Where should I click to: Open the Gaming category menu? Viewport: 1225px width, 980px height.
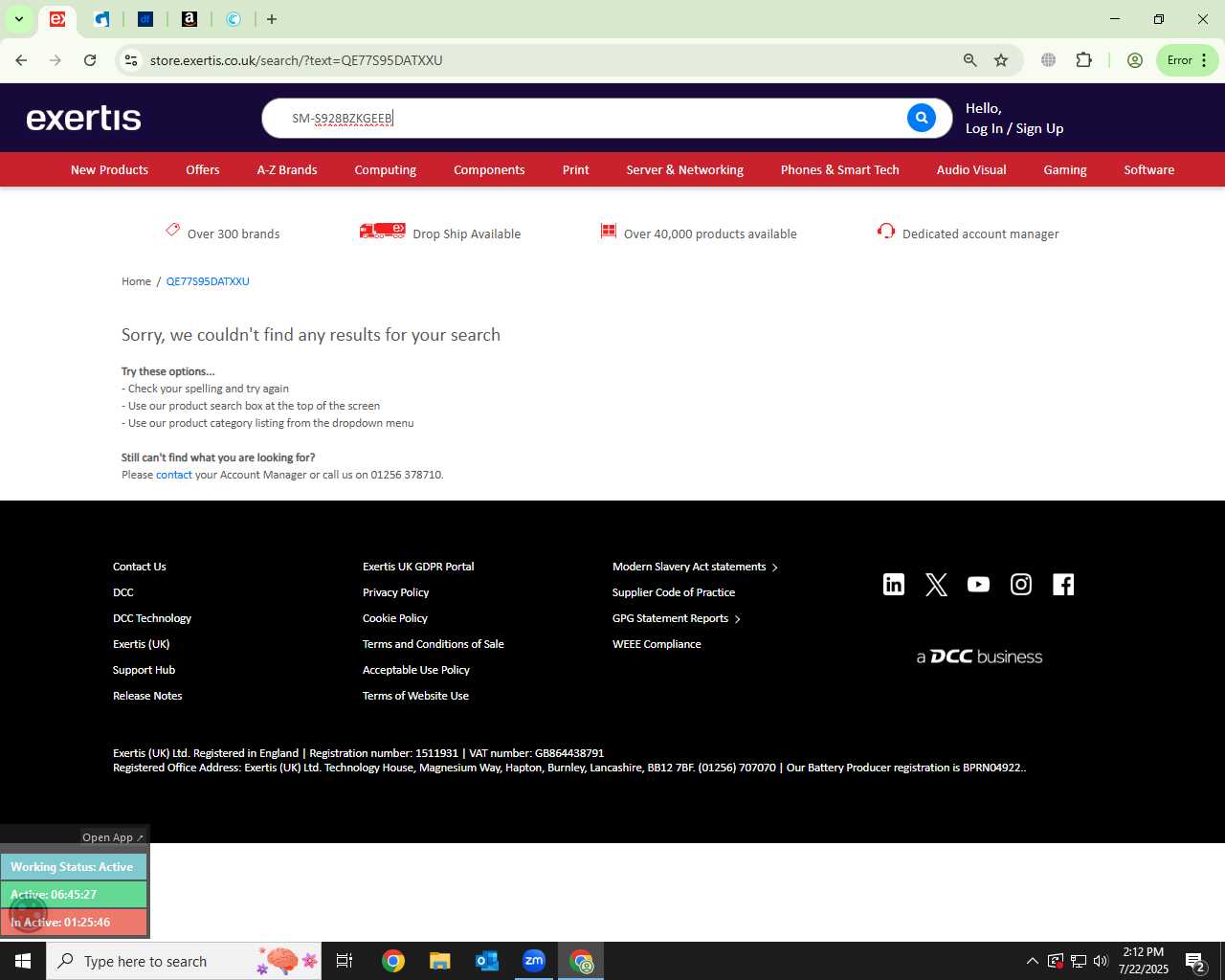tap(1065, 169)
